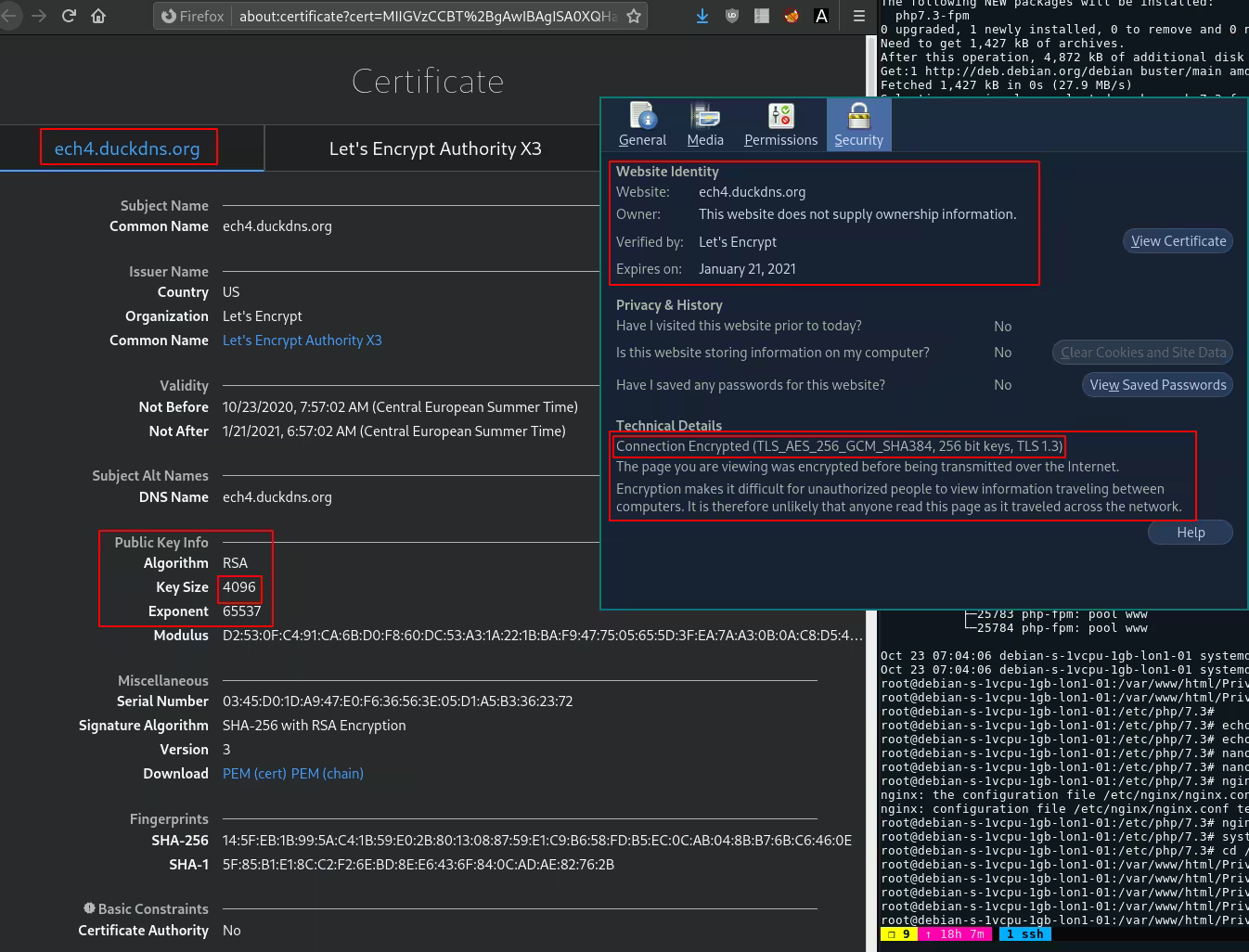Select the ech4.duckdns.org certificate tab
This screenshot has height=952, width=1249.
click(127, 148)
